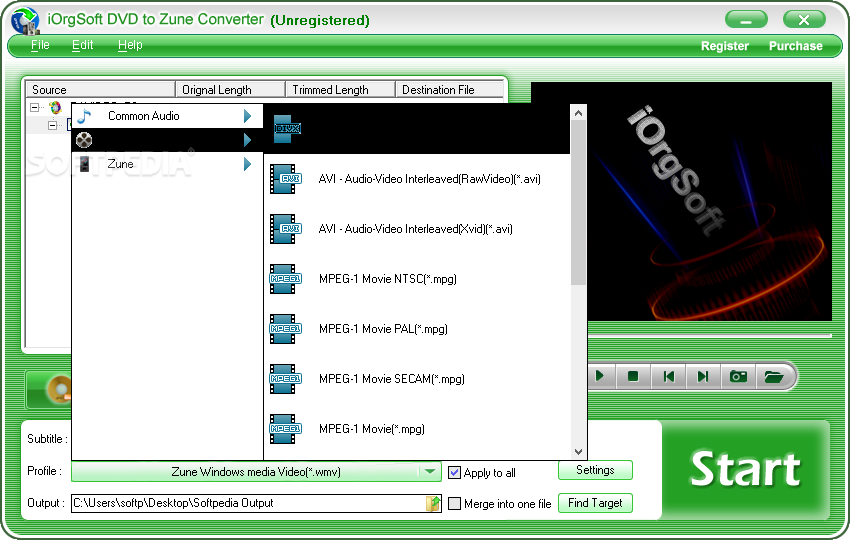
Task: Play the video preview
Action: (600, 376)
